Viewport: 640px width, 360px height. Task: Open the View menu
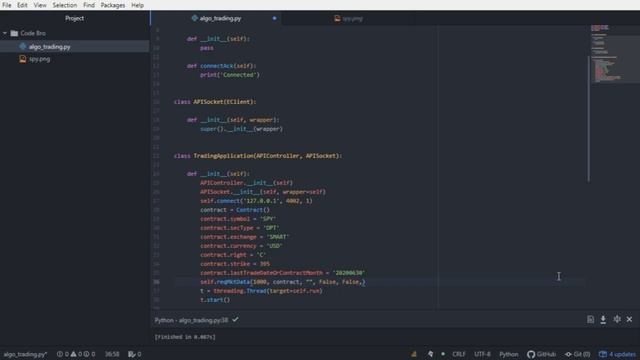pyautogui.click(x=40, y=5)
